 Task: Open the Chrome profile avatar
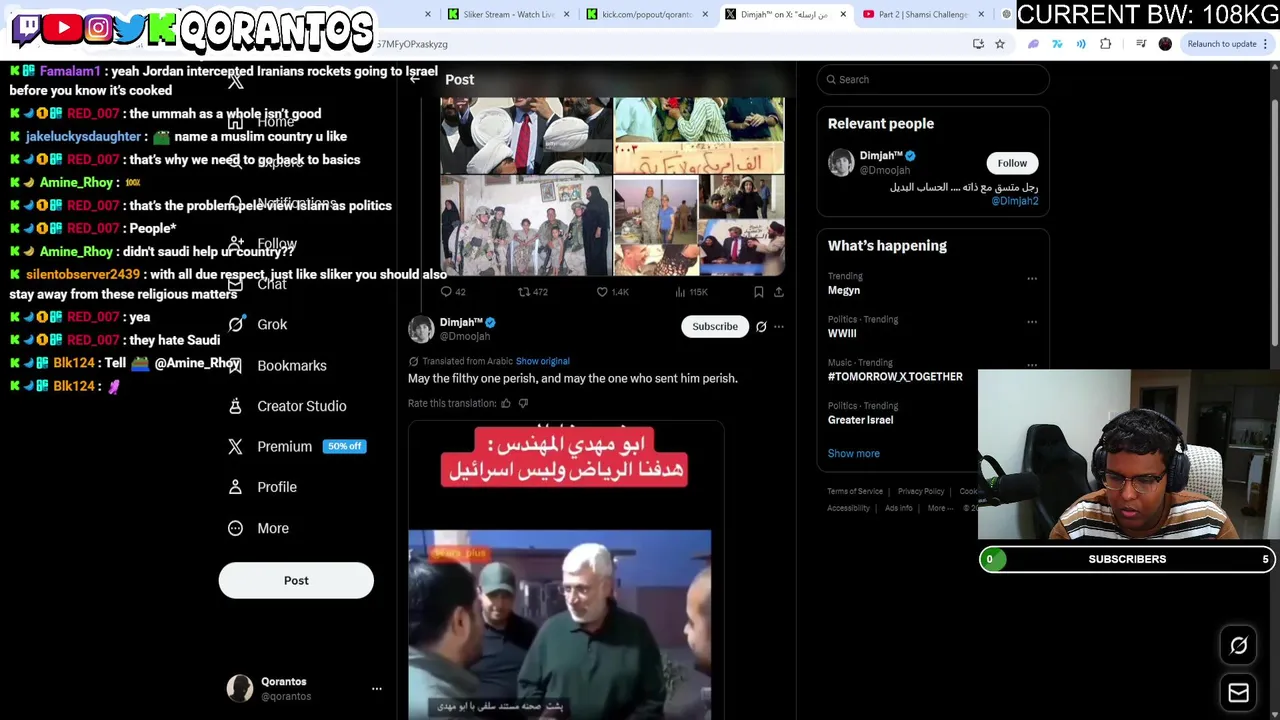[x=1165, y=44]
